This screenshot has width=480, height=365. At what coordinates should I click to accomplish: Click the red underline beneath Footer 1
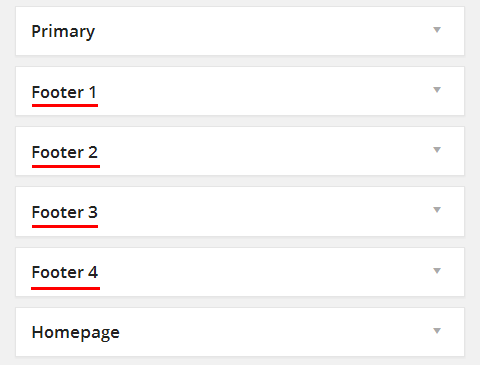65,105
